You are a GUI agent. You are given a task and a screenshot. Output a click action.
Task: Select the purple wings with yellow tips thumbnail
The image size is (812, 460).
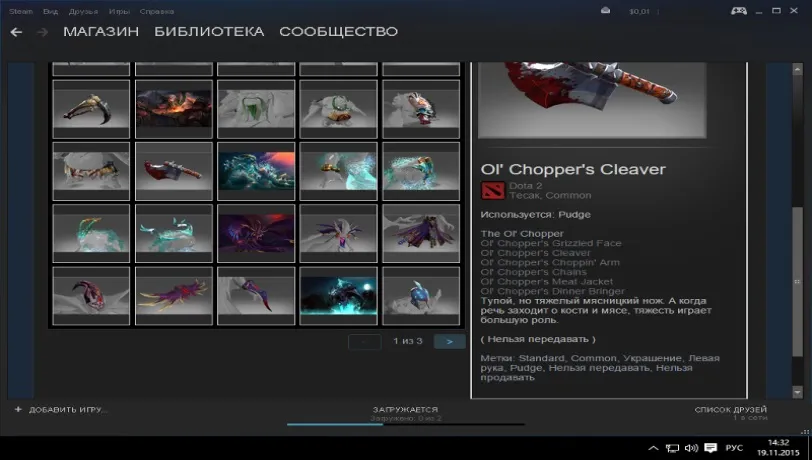coord(174,296)
